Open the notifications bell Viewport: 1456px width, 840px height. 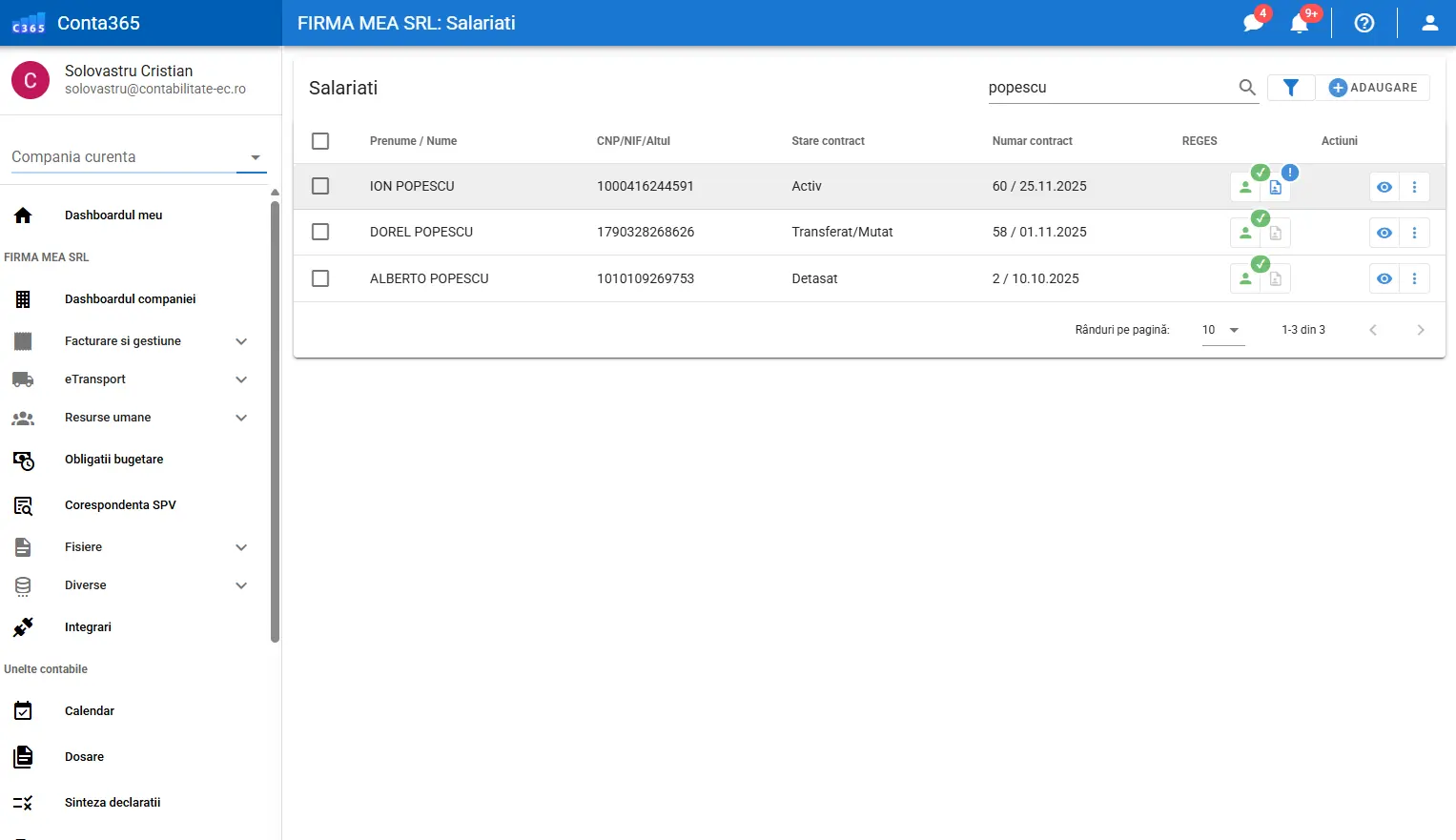(1299, 23)
